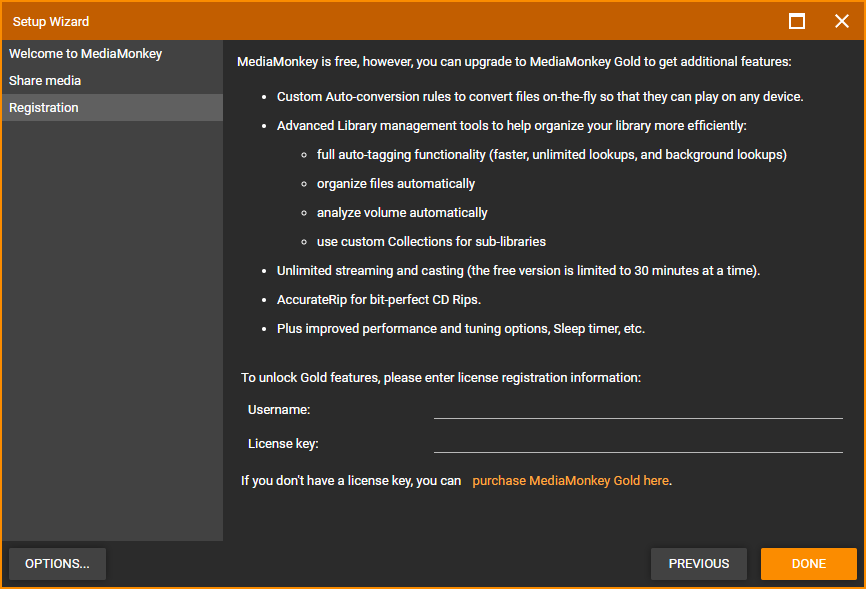Click the Unlimited streaming and casting bullet
Viewport: 866px width, 589px height.
pos(518,271)
